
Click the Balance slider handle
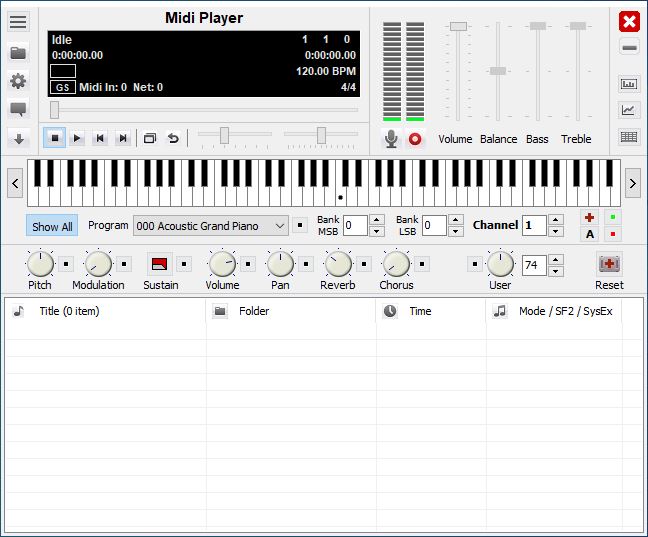click(498, 71)
